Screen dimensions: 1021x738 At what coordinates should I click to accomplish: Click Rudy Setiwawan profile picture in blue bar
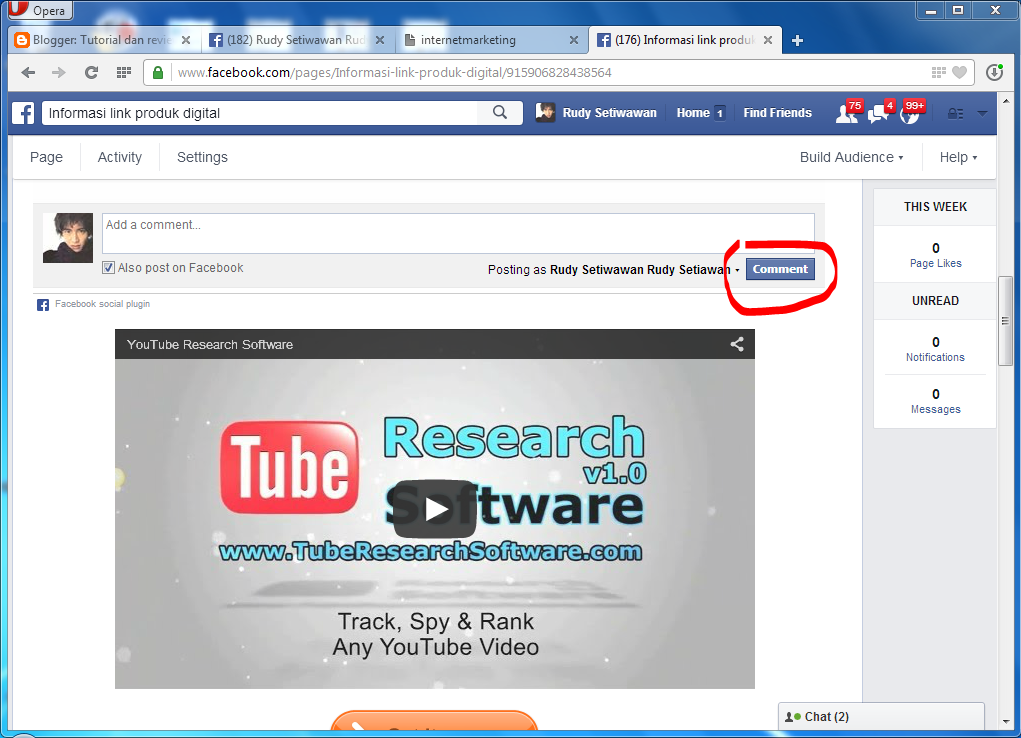(545, 113)
